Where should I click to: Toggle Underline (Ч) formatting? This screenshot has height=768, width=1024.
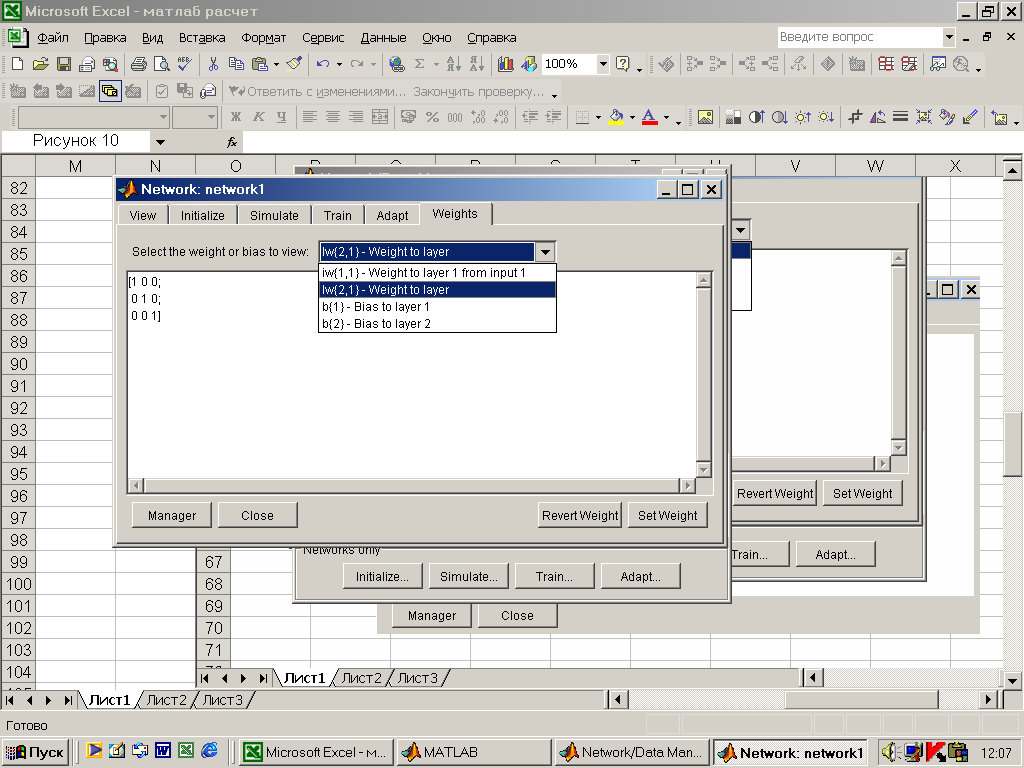point(281,117)
